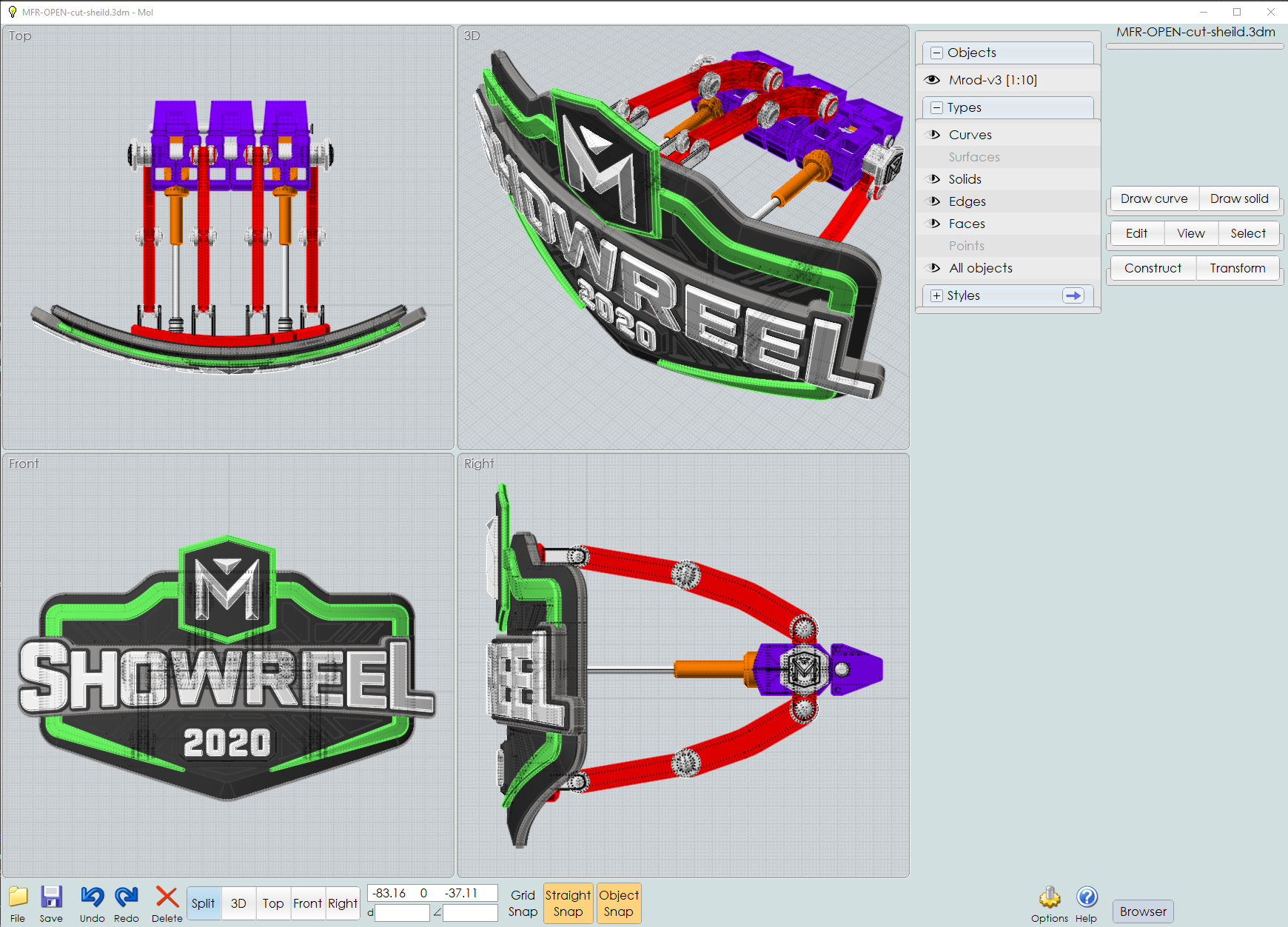
Task: Click the Right viewport label
Action: pos(479,463)
